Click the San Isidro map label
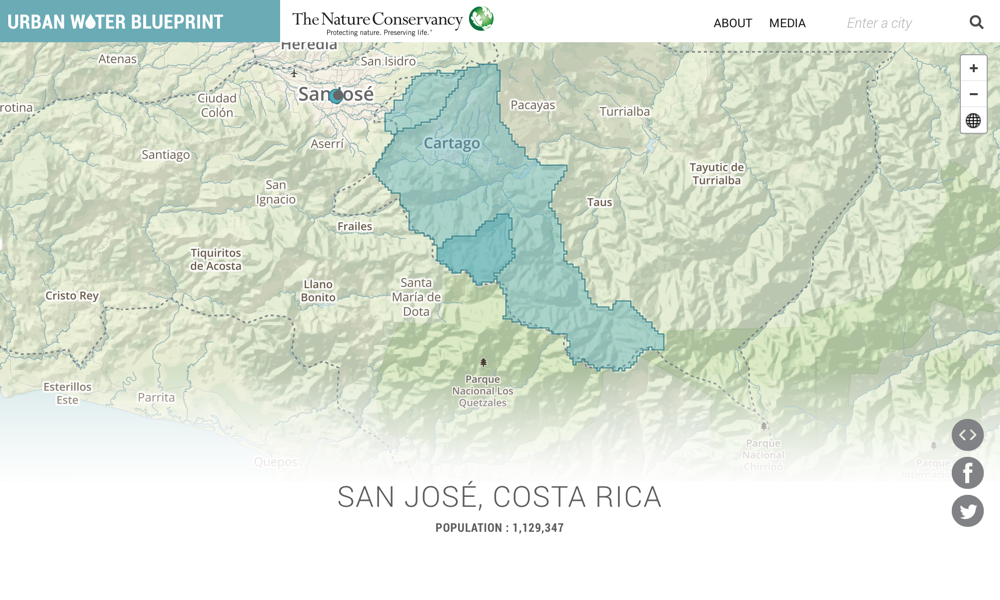This screenshot has width=1000, height=600. pyautogui.click(x=388, y=61)
